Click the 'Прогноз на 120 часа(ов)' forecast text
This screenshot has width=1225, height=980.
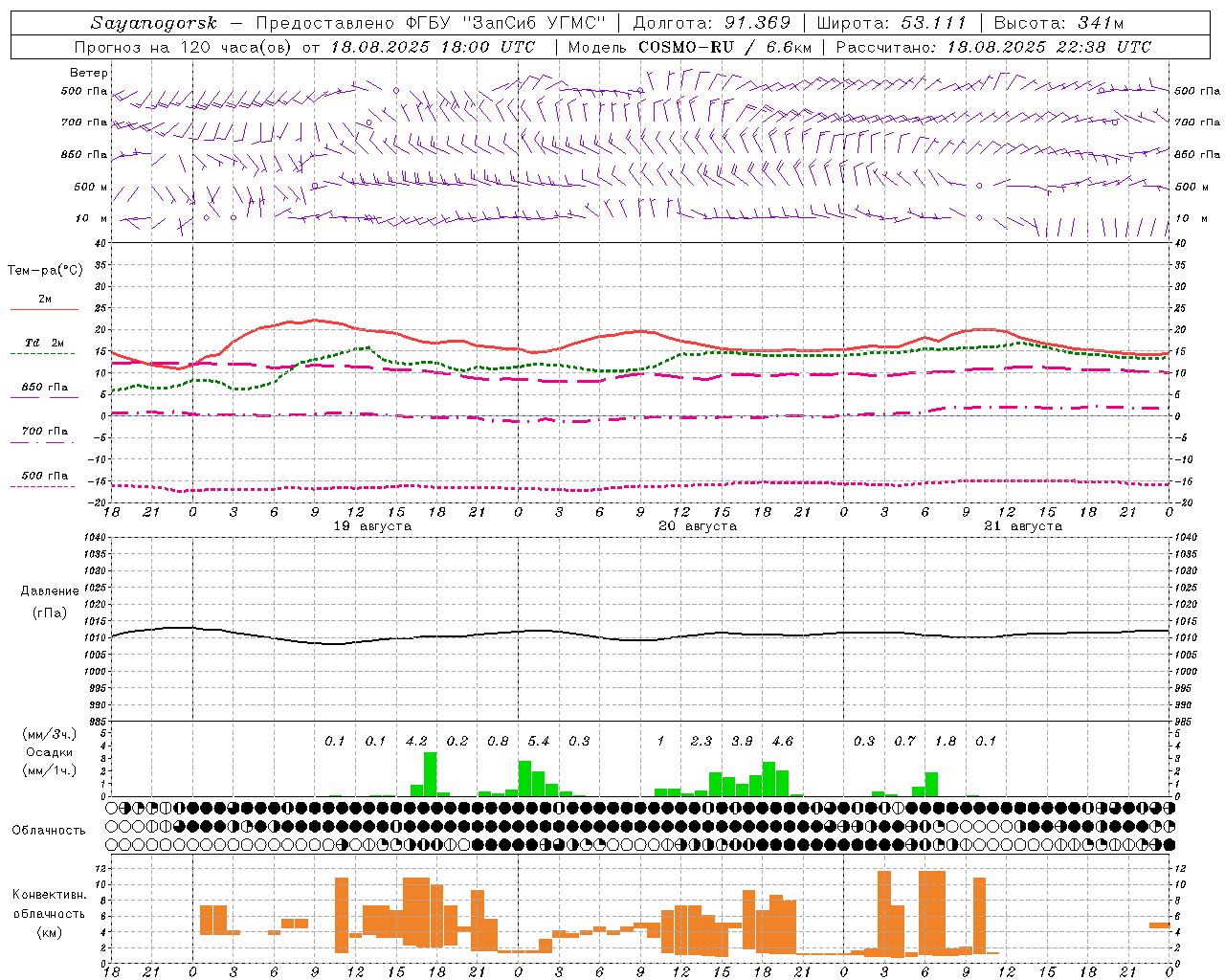pos(184,47)
